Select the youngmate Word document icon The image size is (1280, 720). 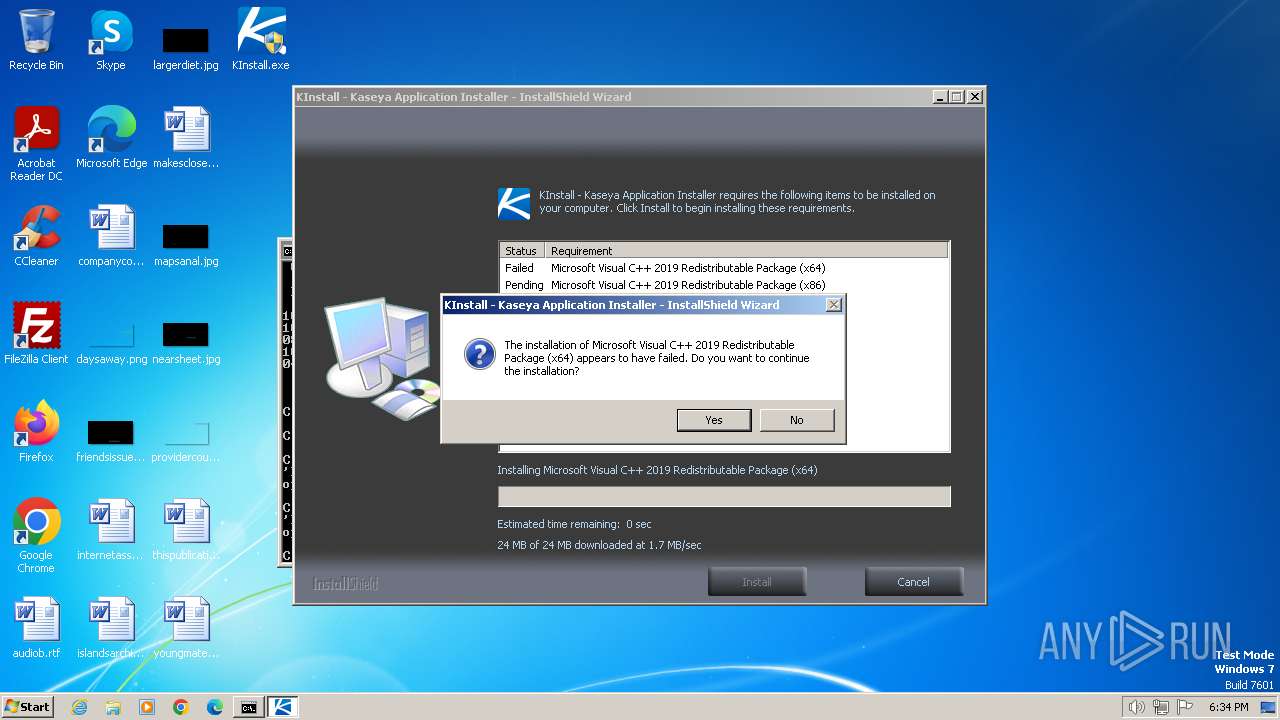186,628
